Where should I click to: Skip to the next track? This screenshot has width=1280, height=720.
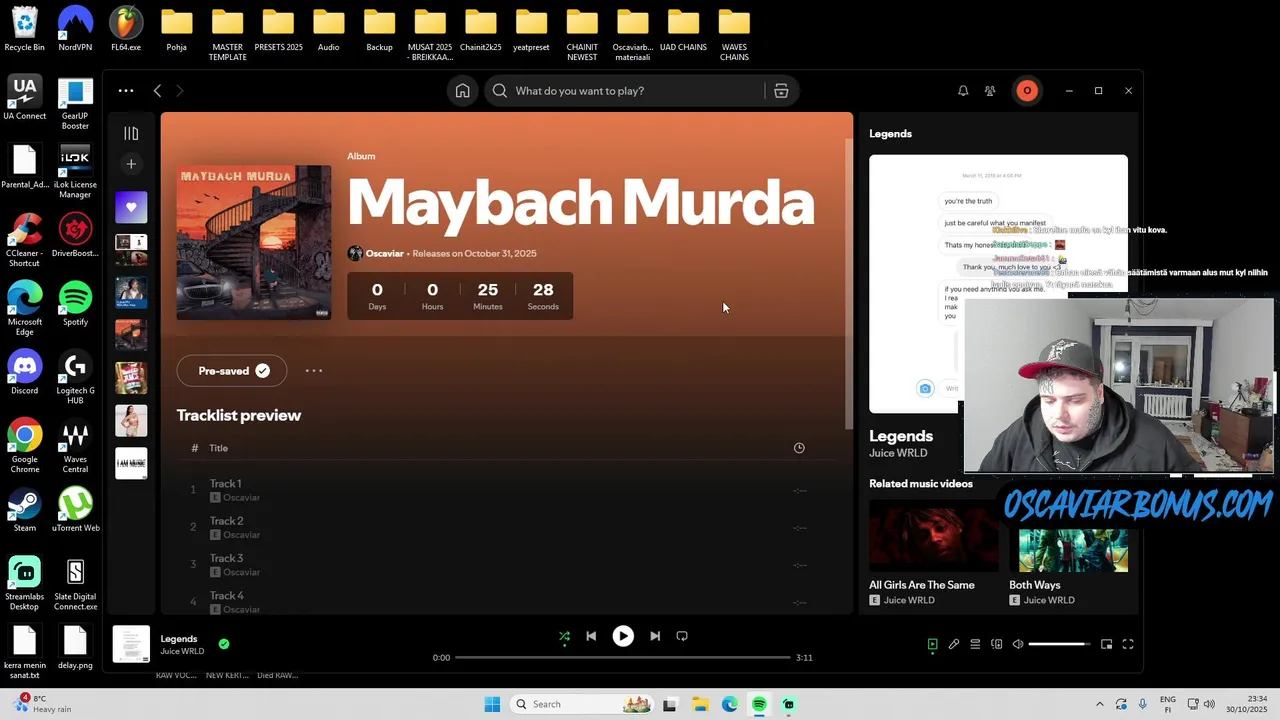point(655,636)
